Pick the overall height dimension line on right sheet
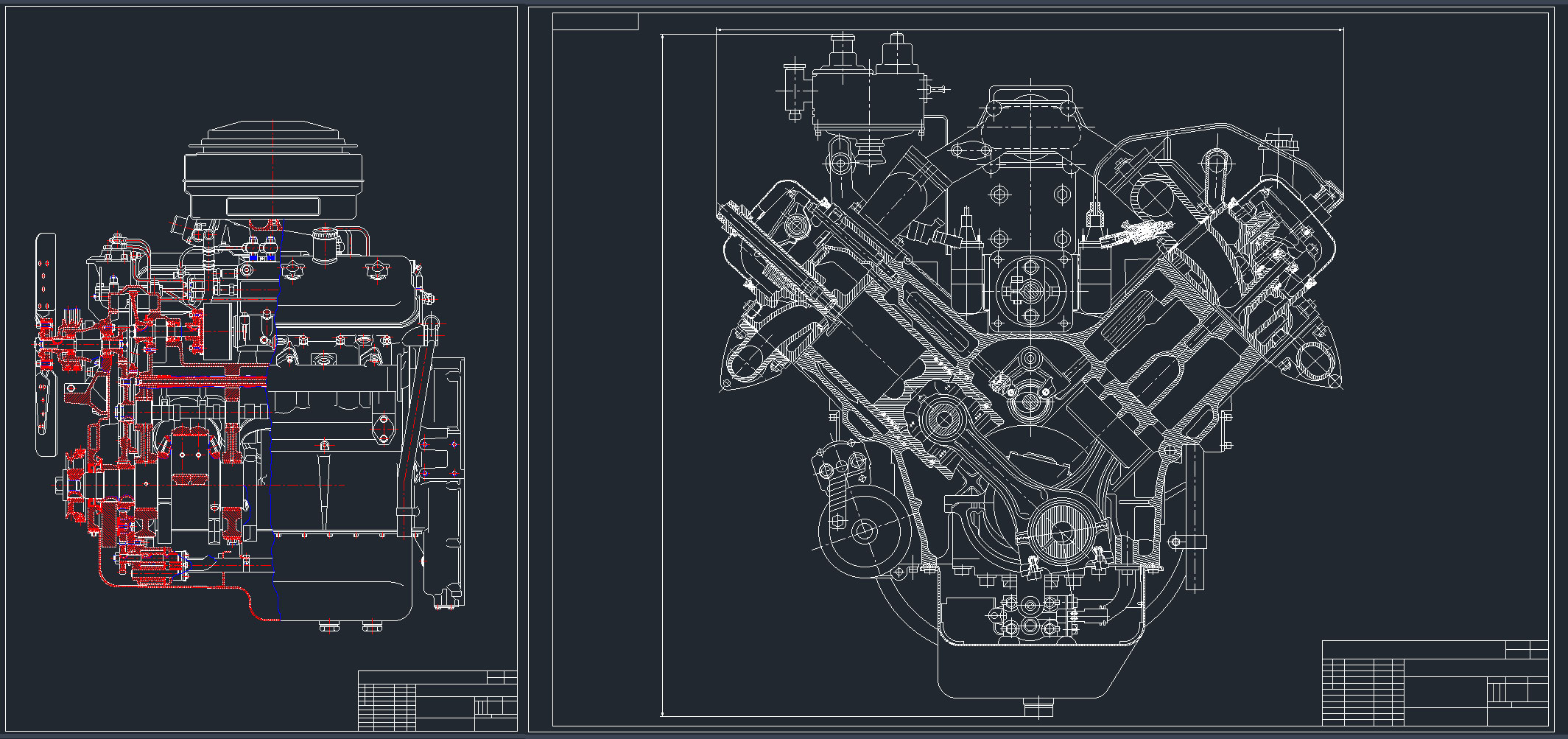 click(x=663, y=375)
